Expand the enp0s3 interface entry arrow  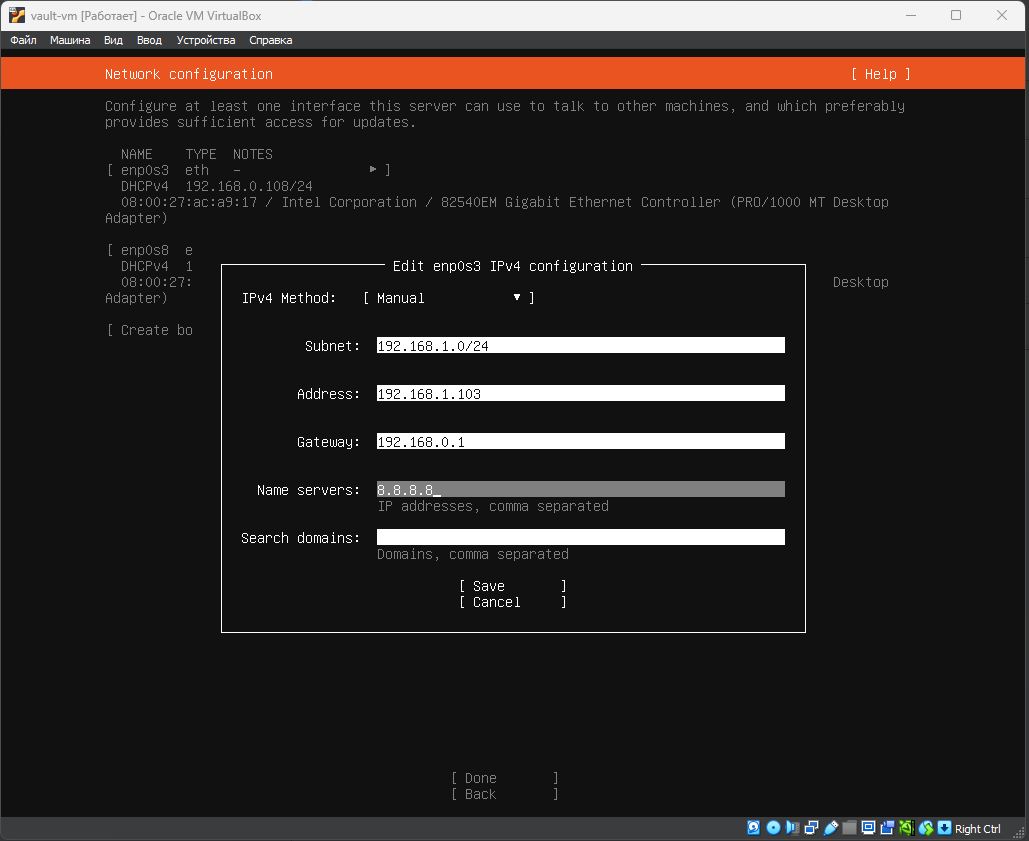point(373,169)
